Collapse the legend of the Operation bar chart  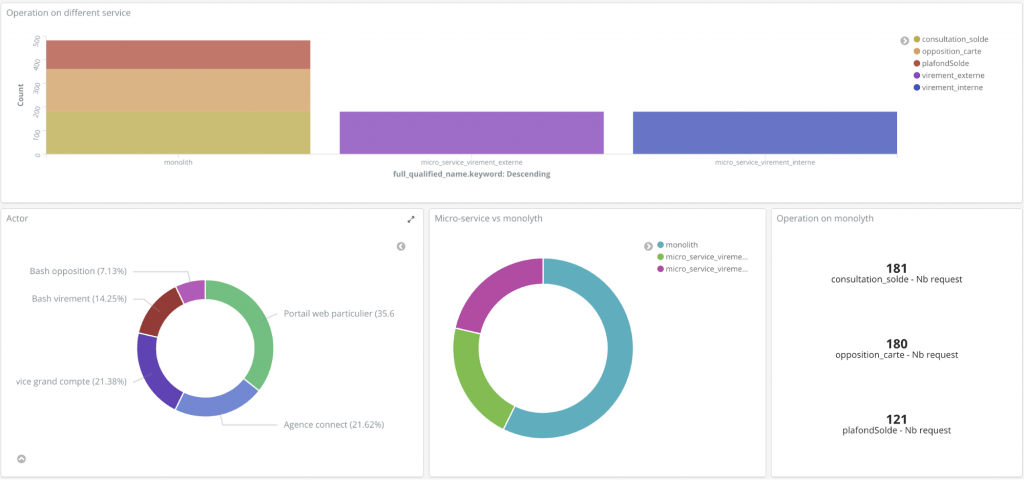tap(904, 40)
